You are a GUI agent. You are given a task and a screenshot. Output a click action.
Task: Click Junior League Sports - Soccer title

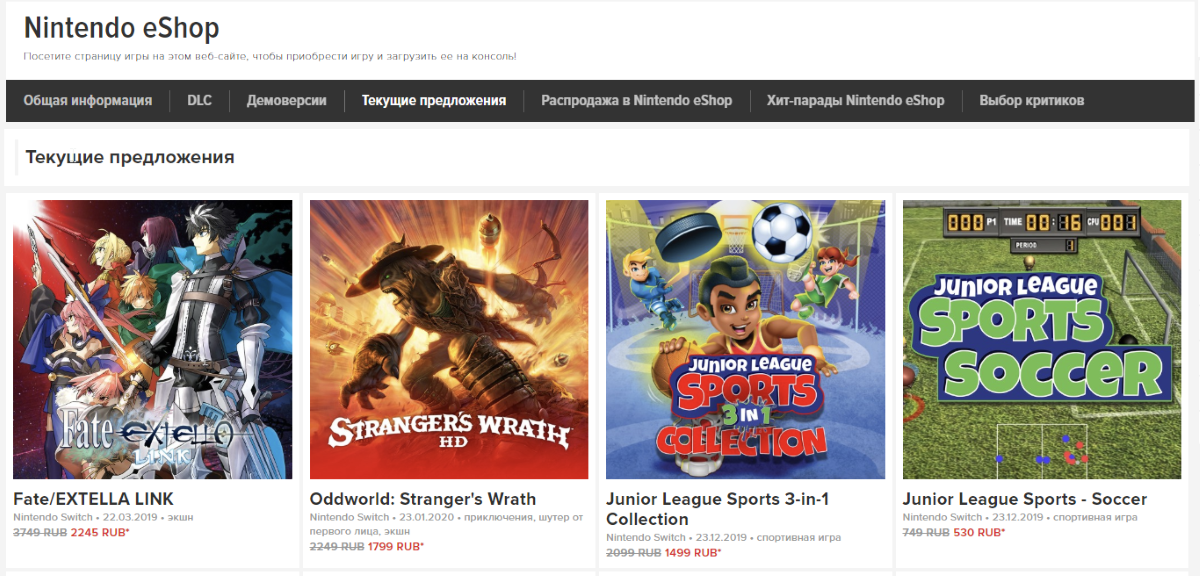[1025, 499]
